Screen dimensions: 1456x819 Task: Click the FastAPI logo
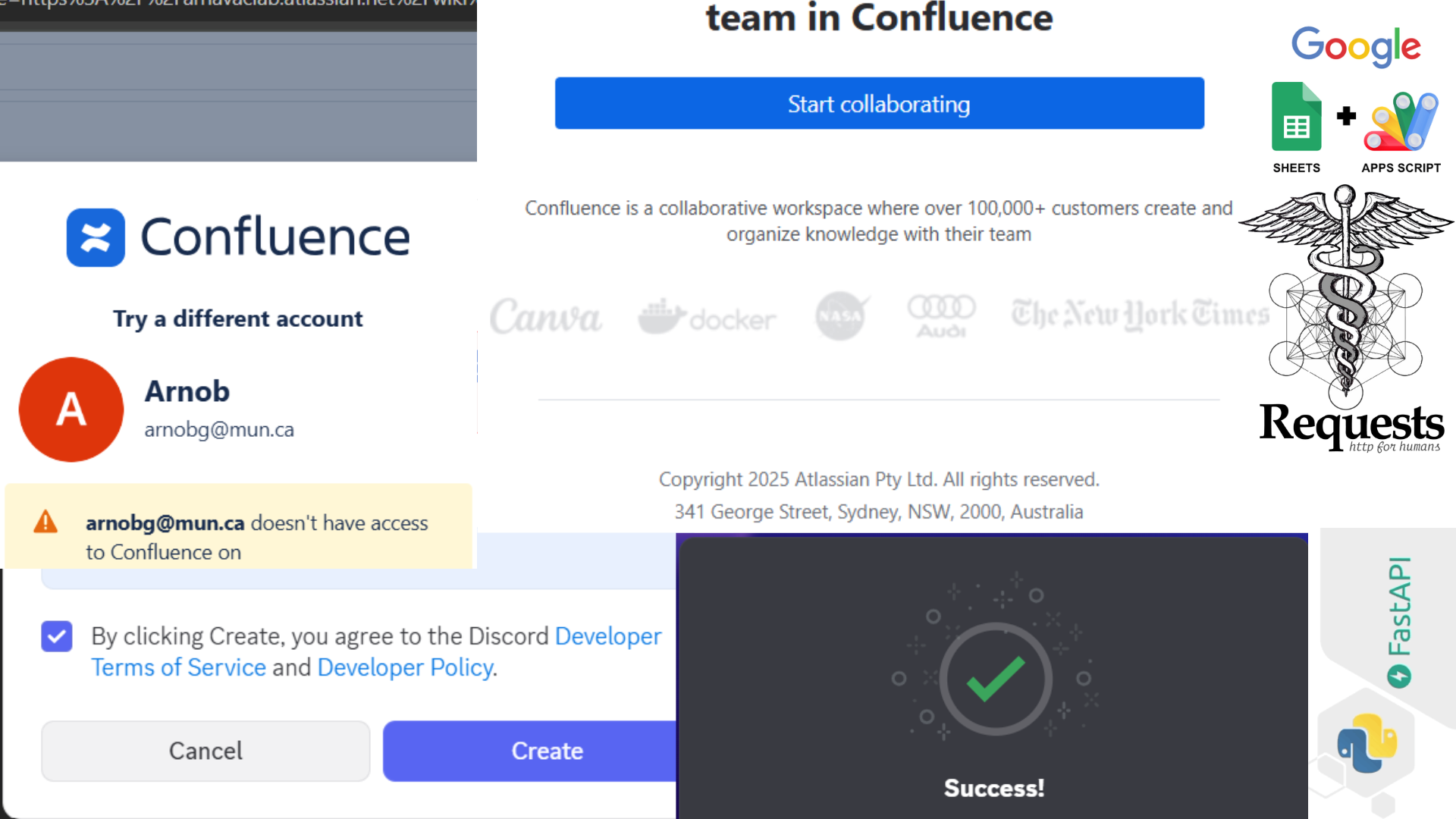[1399, 620]
